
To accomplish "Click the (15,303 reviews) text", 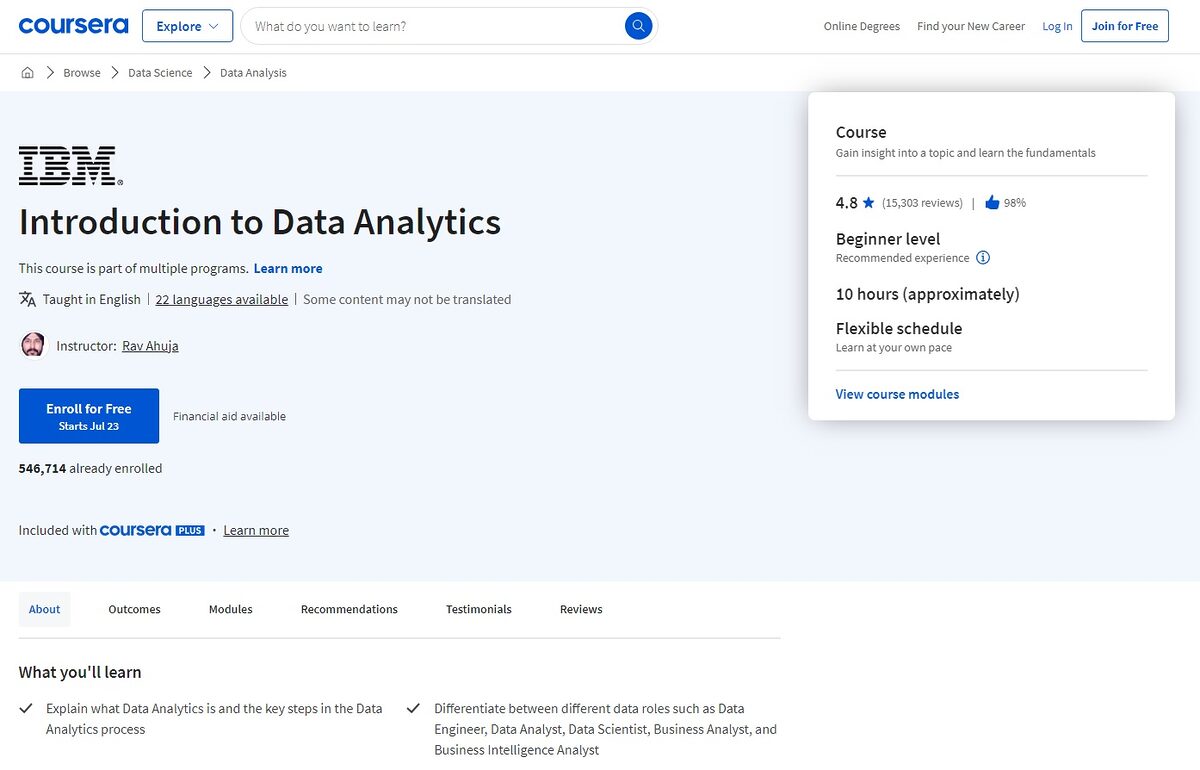I will [922, 203].
